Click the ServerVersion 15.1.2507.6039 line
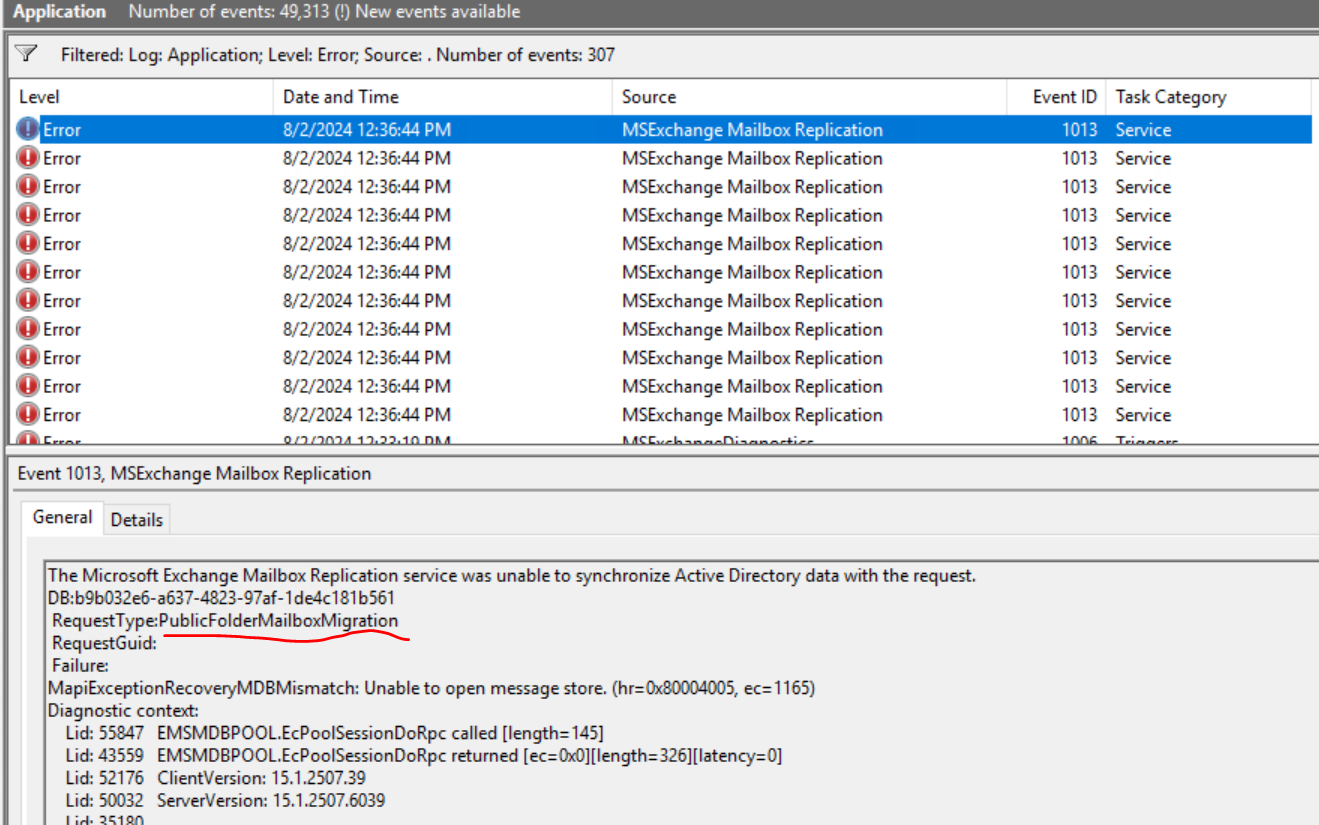The height and width of the screenshot is (825, 1319). (224, 800)
